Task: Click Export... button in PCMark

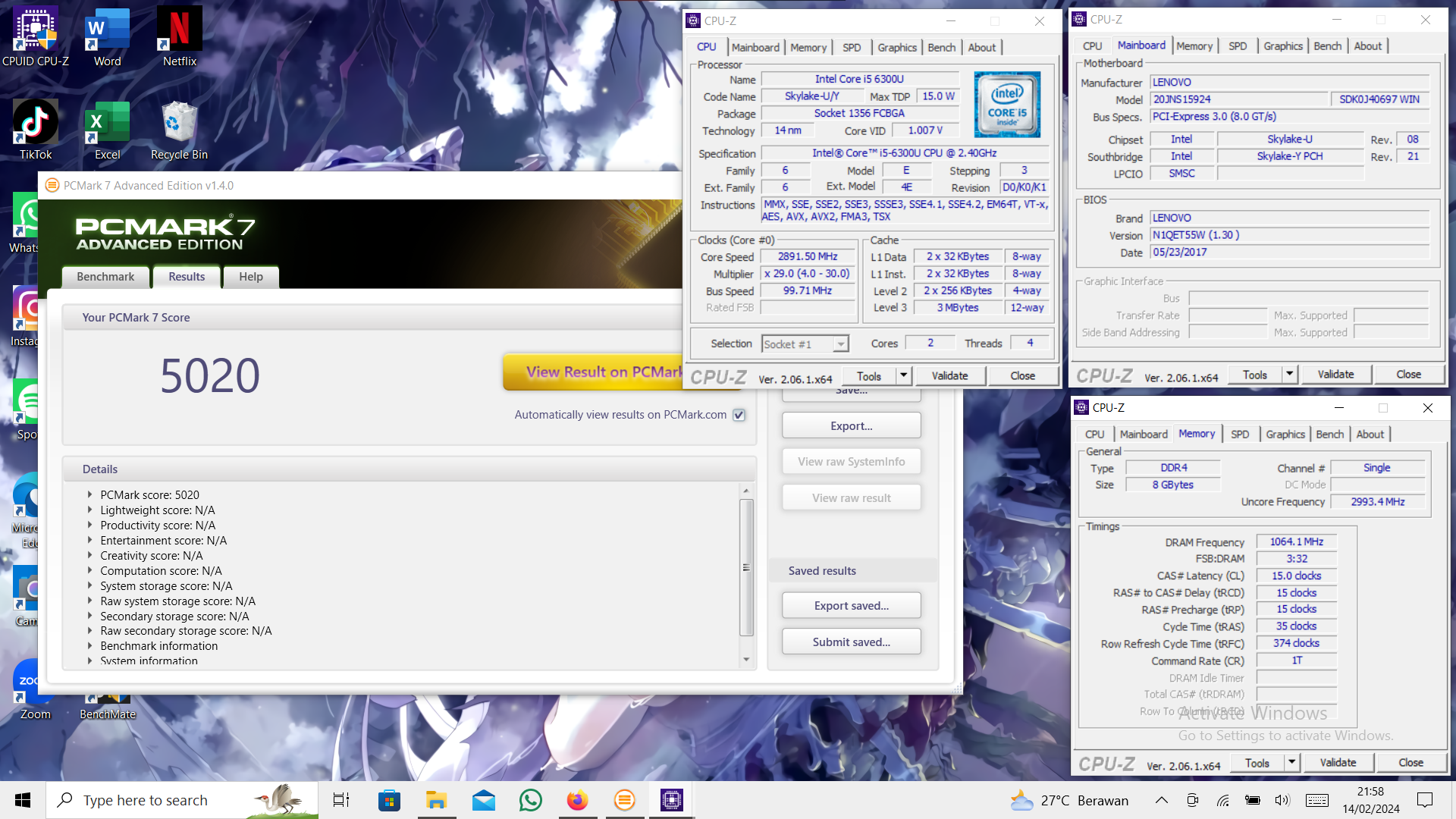Action: click(851, 426)
